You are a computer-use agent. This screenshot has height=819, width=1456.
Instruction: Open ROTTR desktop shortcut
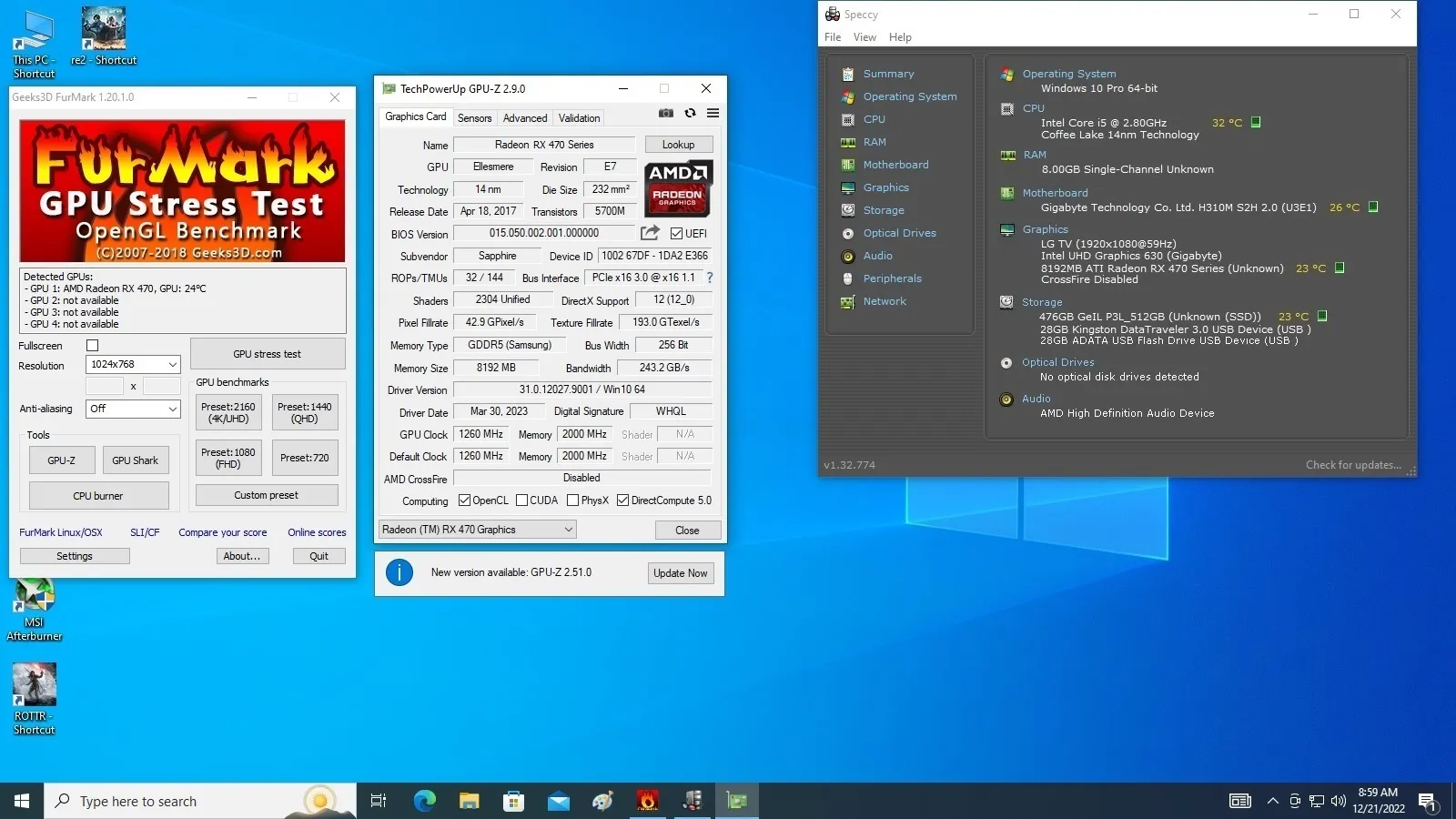35,698
